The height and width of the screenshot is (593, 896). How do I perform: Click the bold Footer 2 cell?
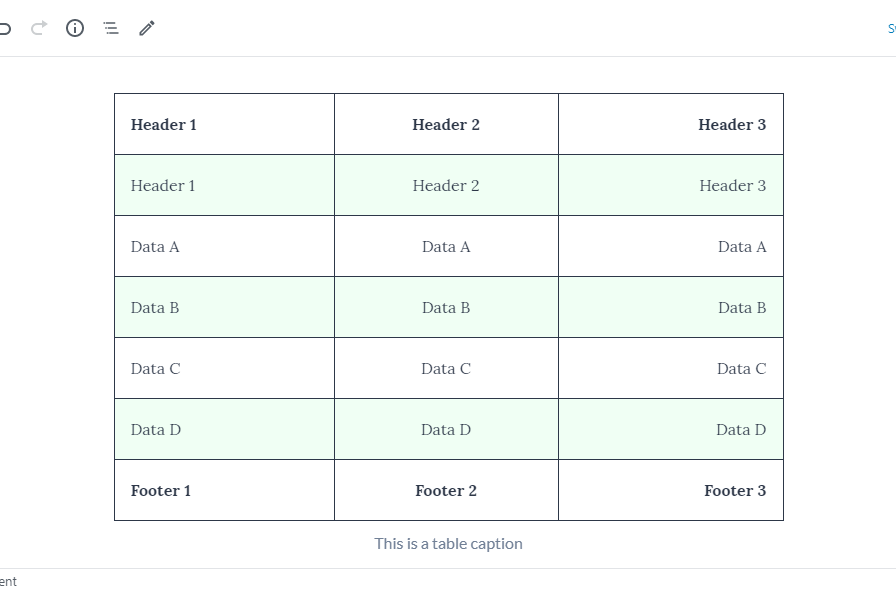point(446,490)
